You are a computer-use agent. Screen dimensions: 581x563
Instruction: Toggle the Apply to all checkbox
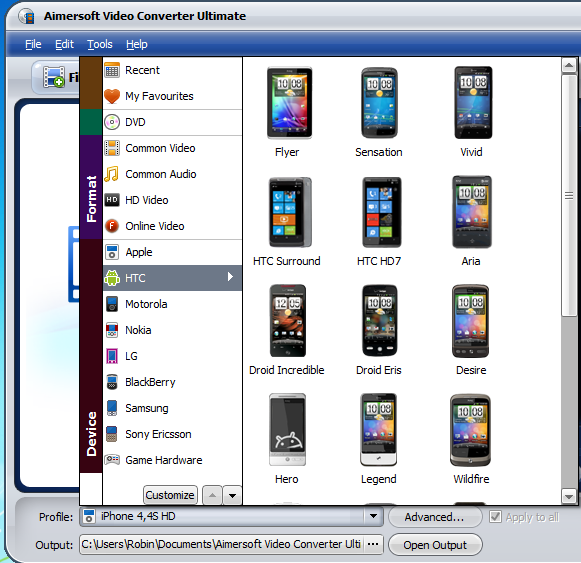point(495,517)
